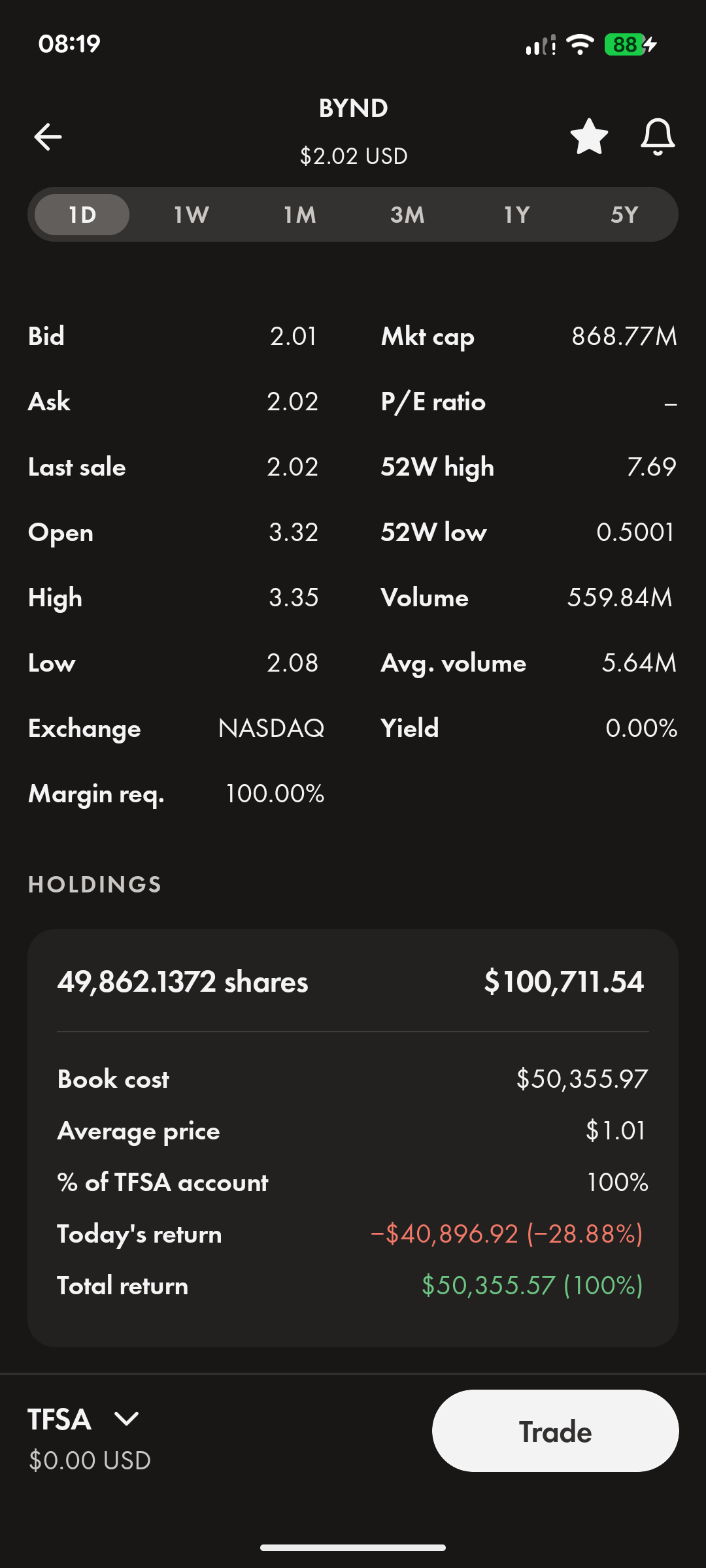The width and height of the screenshot is (706, 1568).
Task: Tap the 49,862.1372 shares holdings row
Action: pos(352,982)
